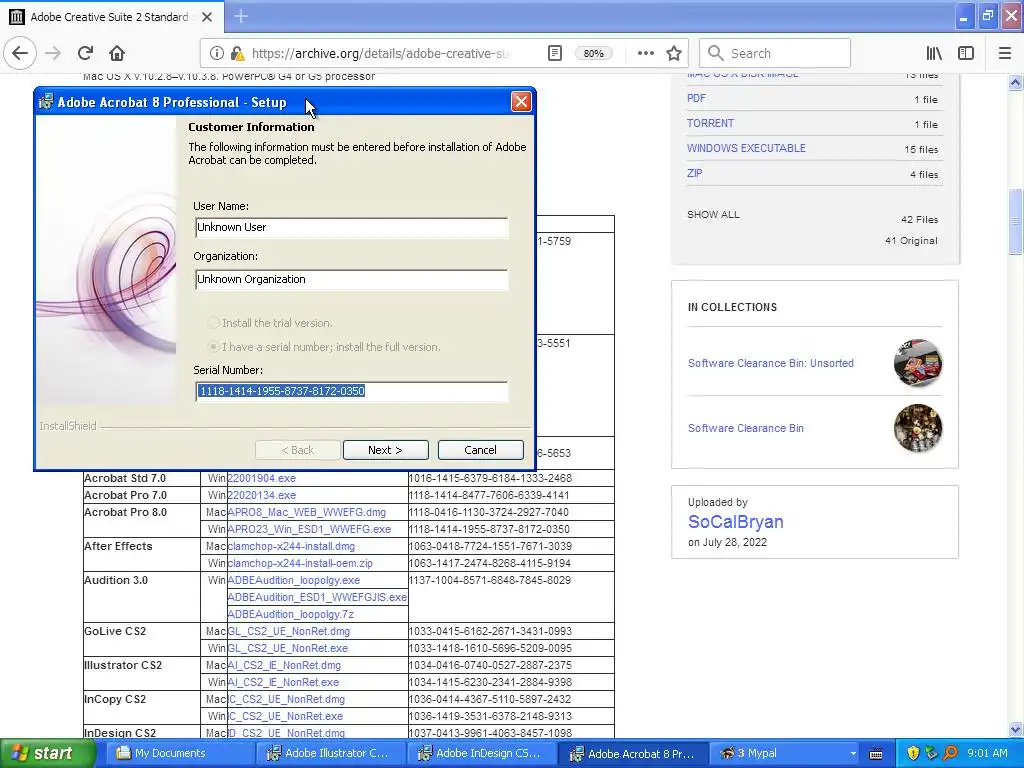
Task: Expand the 3 Mypal taskbar group
Action: [x=783, y=753]
